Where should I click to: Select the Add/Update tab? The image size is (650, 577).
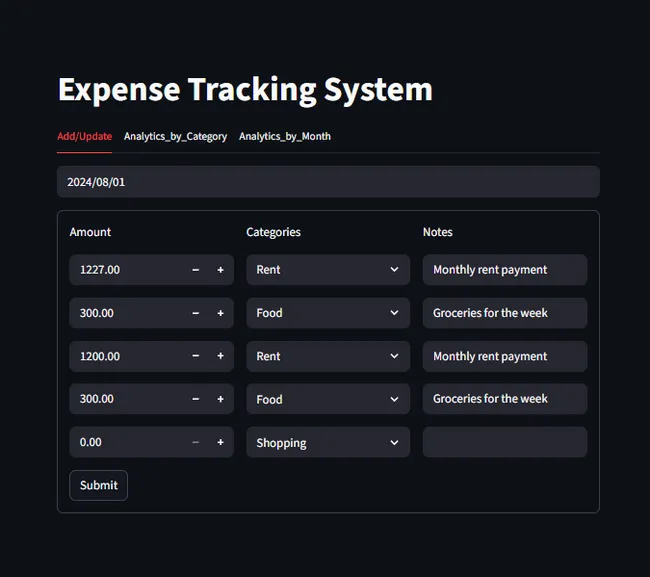coord(84,136)
